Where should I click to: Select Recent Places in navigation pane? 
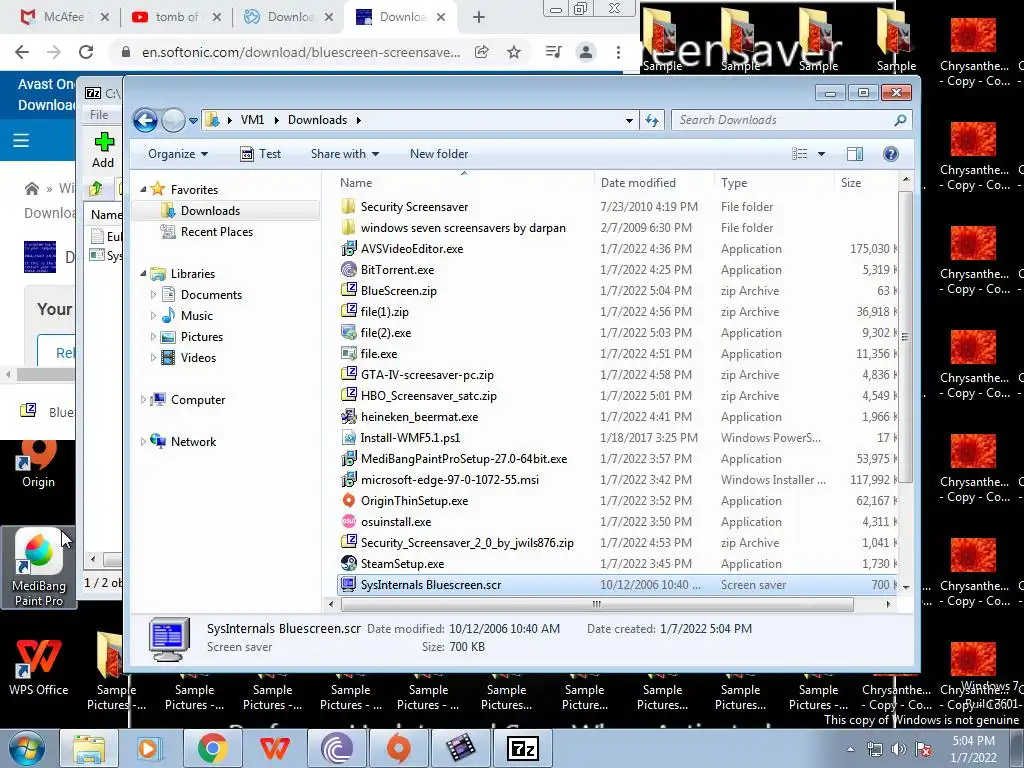click(216, 232)
